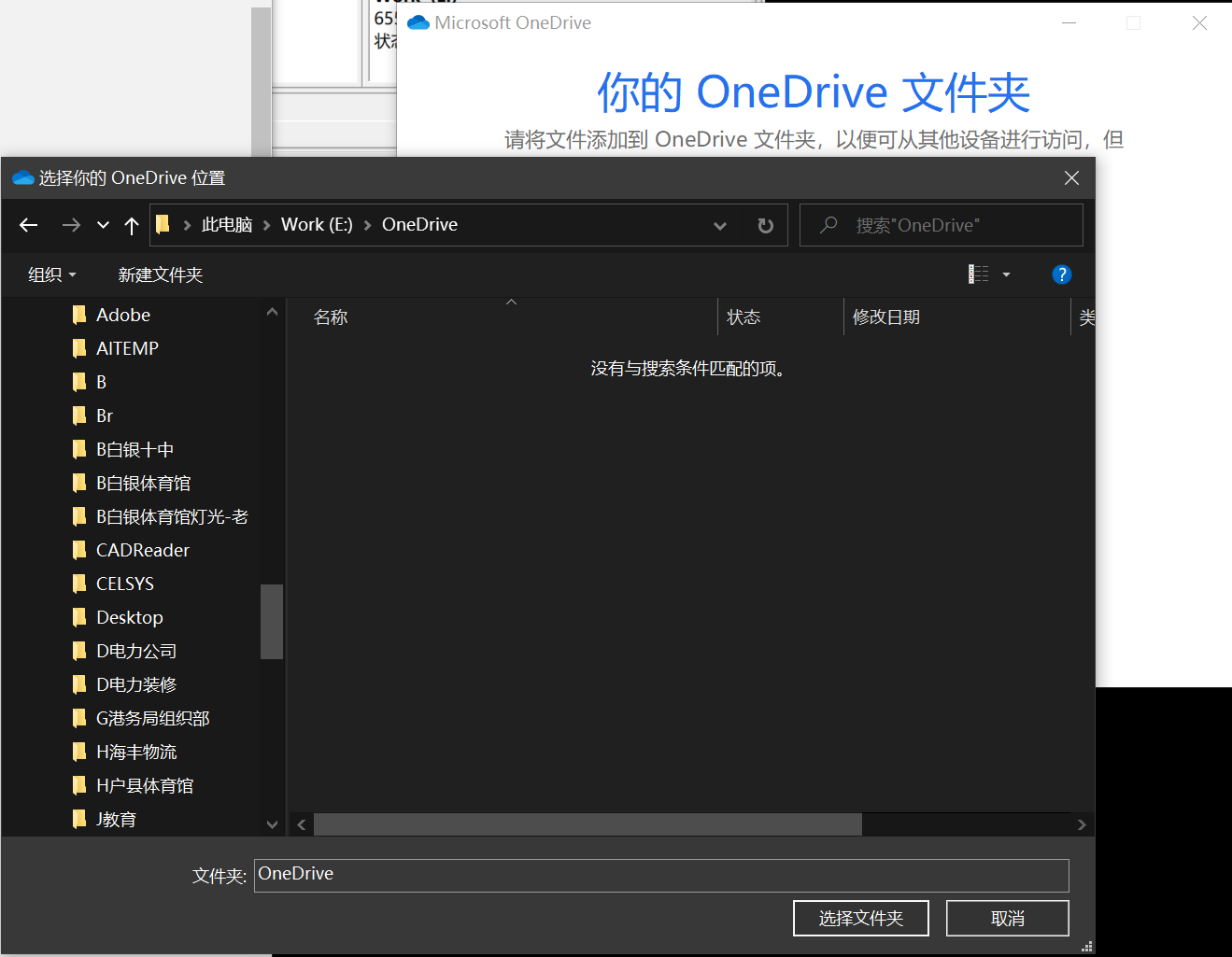The height and width of the screenshot is (957, 1232).
Task: Select B白银体育馆 folder
Action: (x=143, y=483)
